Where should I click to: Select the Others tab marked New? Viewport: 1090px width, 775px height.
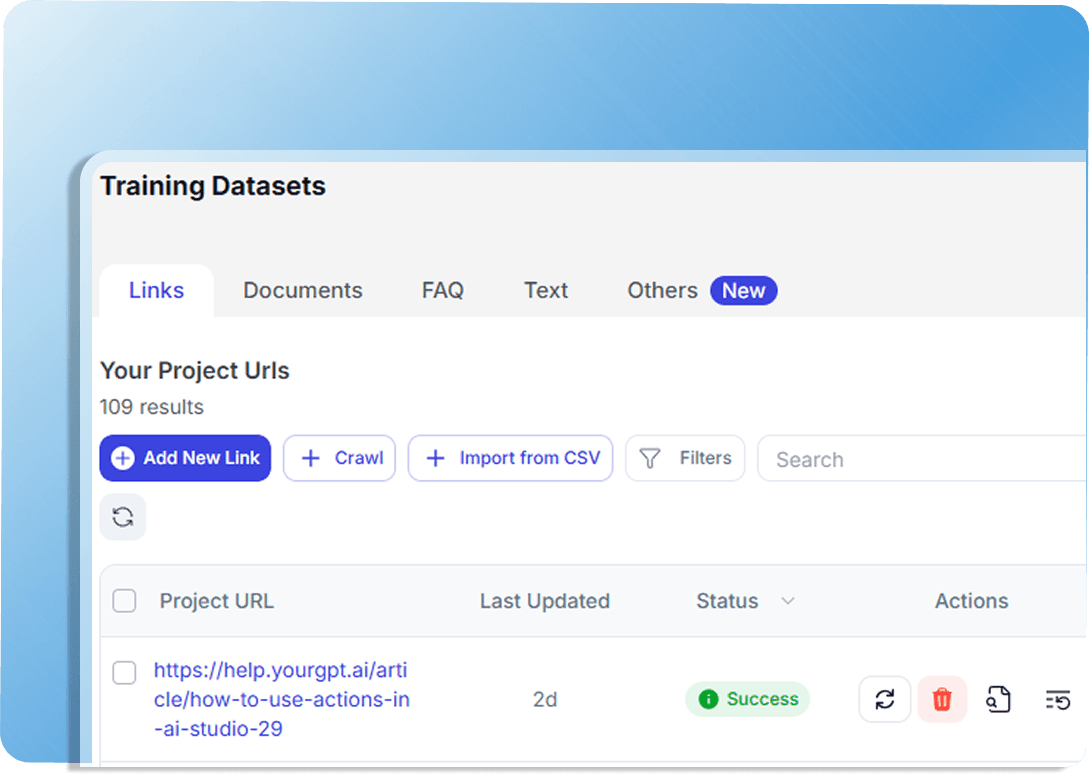[x=702, y=291]
